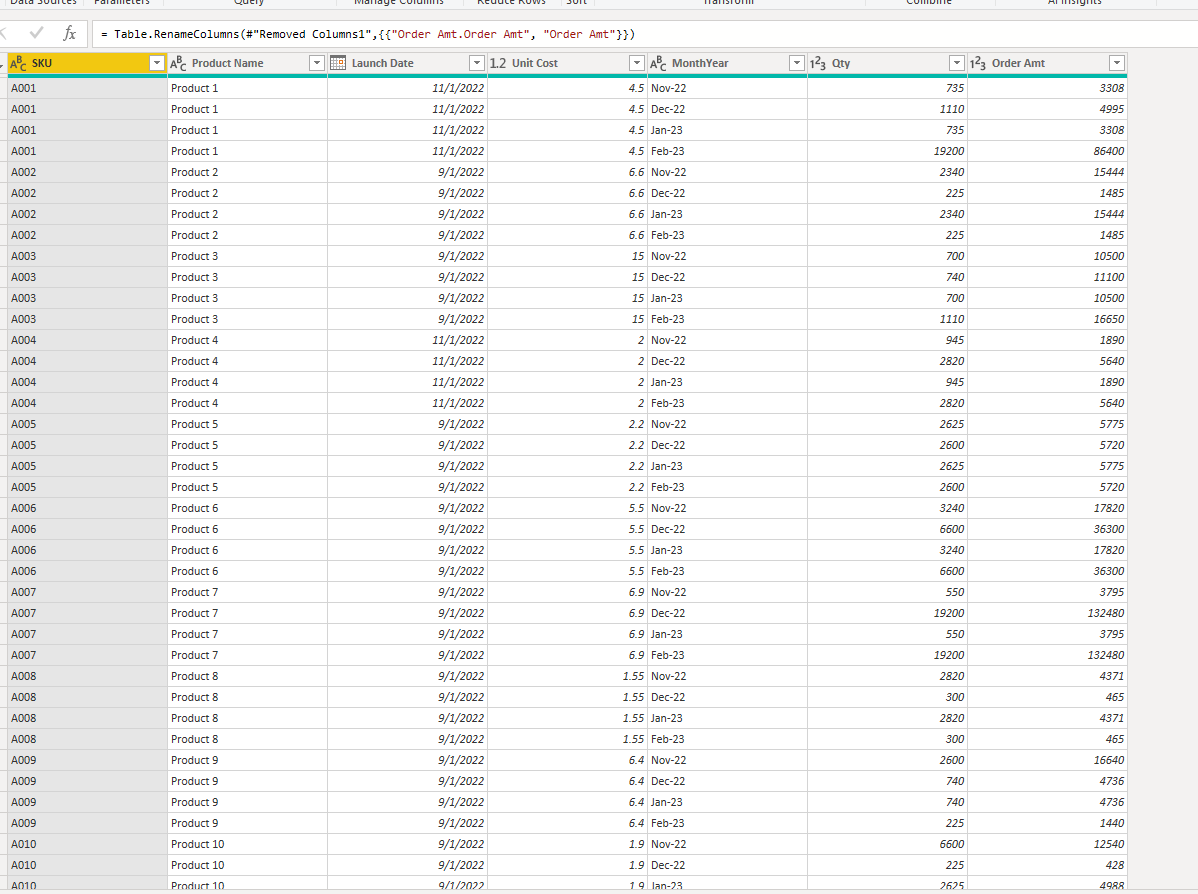Select the Product Name column header
1198x894 pixels.
click(x=248, y=63)
